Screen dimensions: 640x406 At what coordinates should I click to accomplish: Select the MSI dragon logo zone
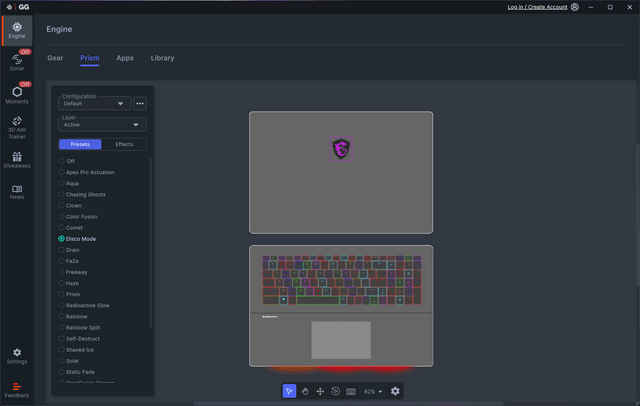tap(341, 149)
